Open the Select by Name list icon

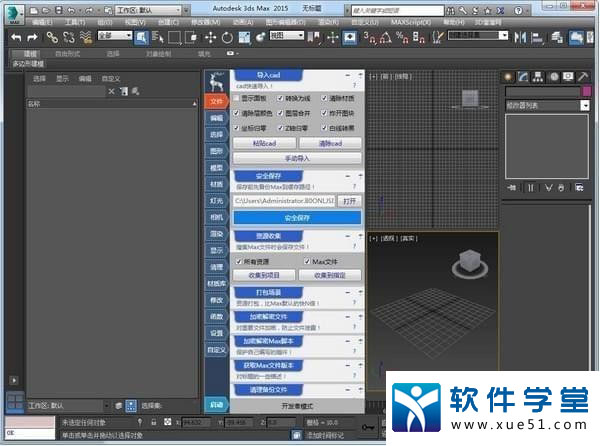tap(157, 37)
